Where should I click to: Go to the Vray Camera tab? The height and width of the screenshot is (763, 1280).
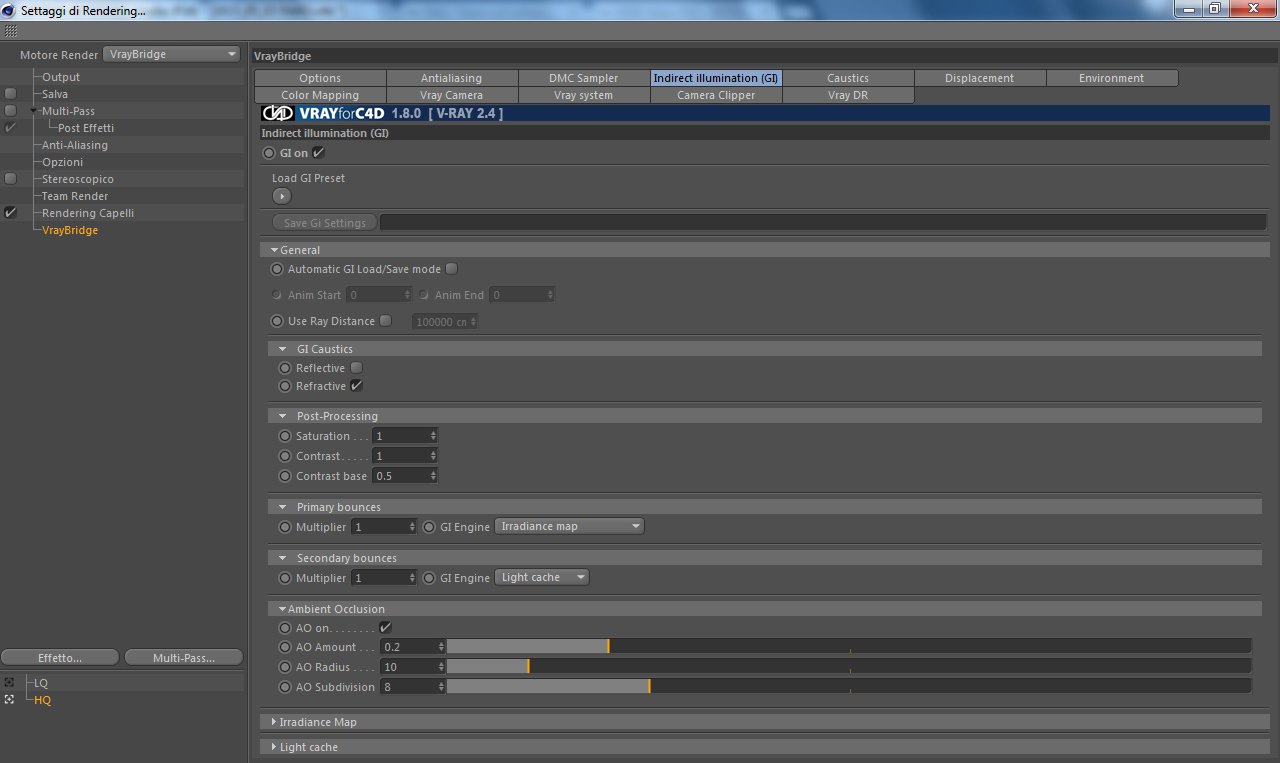[452, 95]
